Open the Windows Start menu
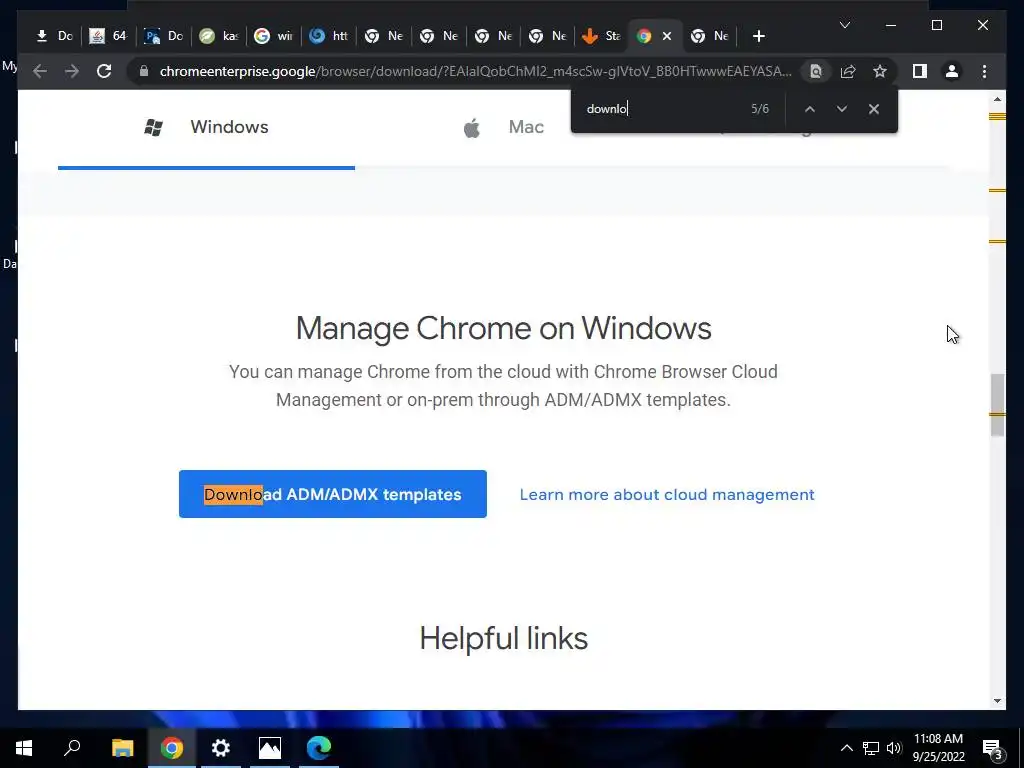Screen dimensions: 1024x768 click(x=24, y=748)
